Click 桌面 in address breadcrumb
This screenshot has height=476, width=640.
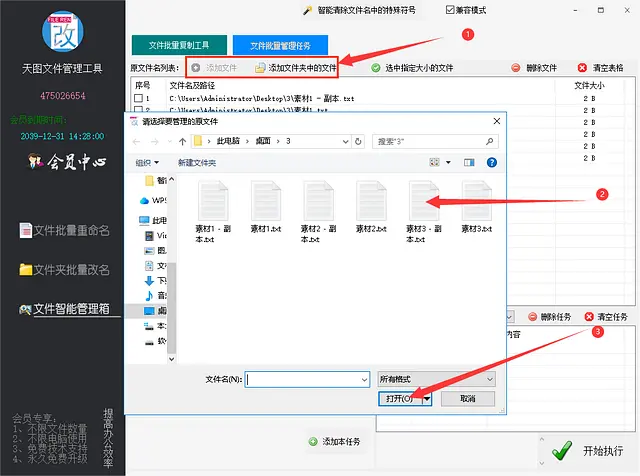pyautogui.click(x=263, y=141)
